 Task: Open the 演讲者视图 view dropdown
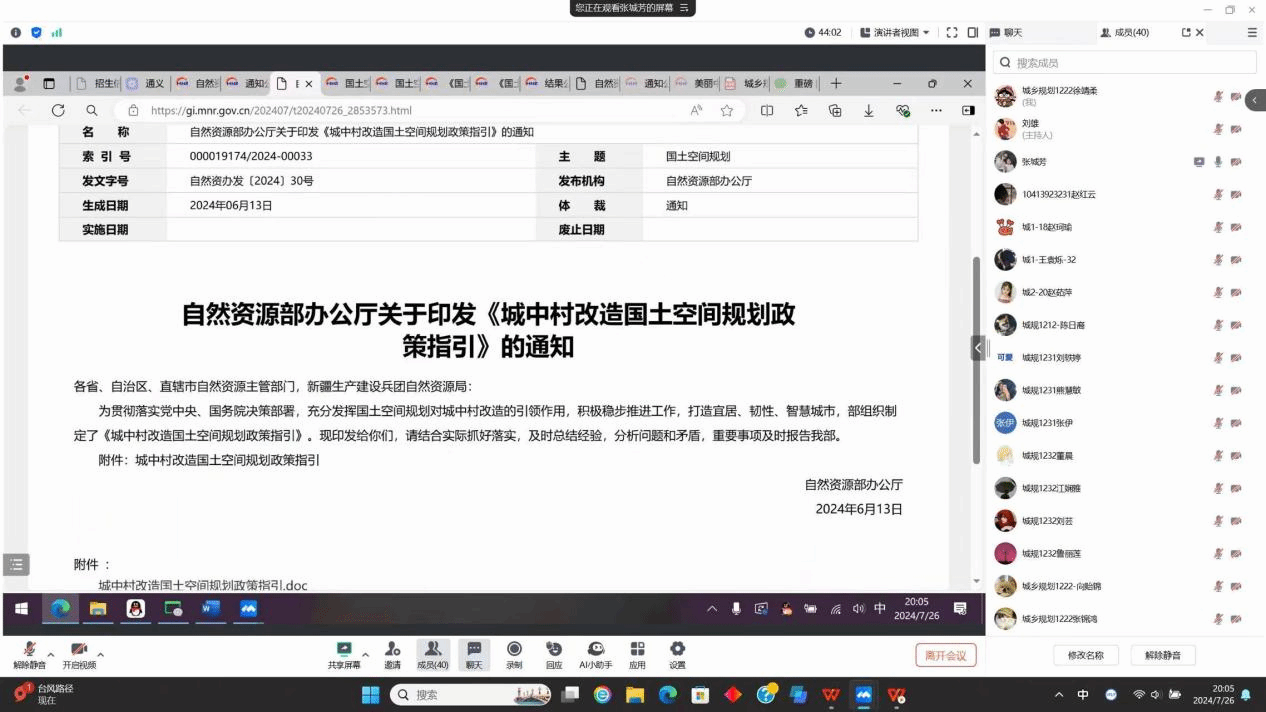coord(895,33)
